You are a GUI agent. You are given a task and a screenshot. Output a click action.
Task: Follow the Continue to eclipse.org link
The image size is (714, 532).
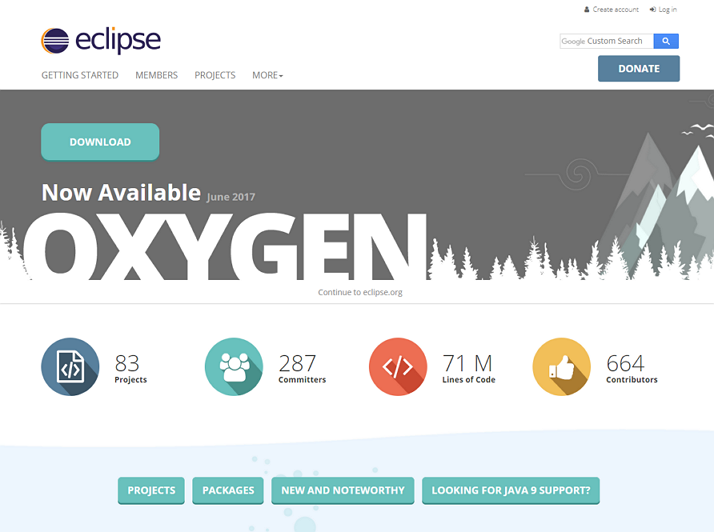click(360, 292)
